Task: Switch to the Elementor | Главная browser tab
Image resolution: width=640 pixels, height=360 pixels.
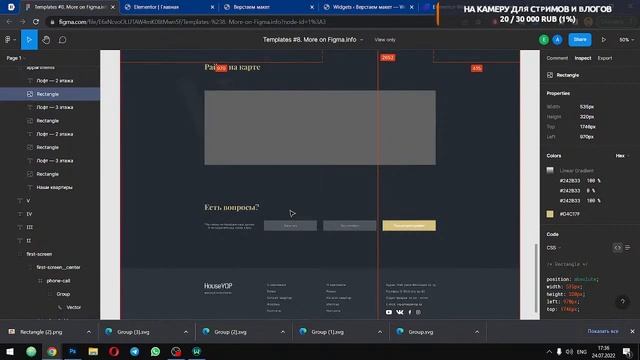Action: [169, 7]
